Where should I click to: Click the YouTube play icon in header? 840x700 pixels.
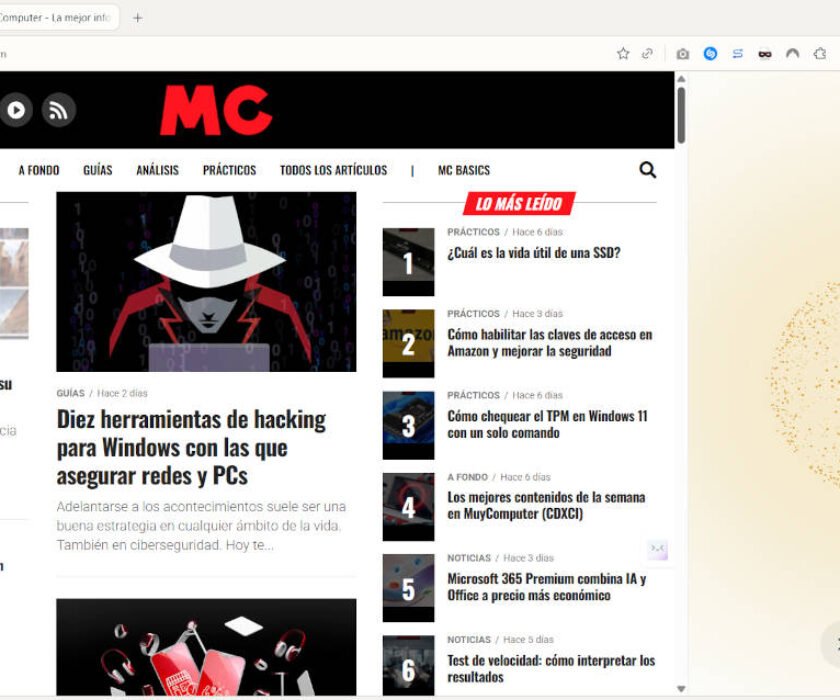coord(16,109)
